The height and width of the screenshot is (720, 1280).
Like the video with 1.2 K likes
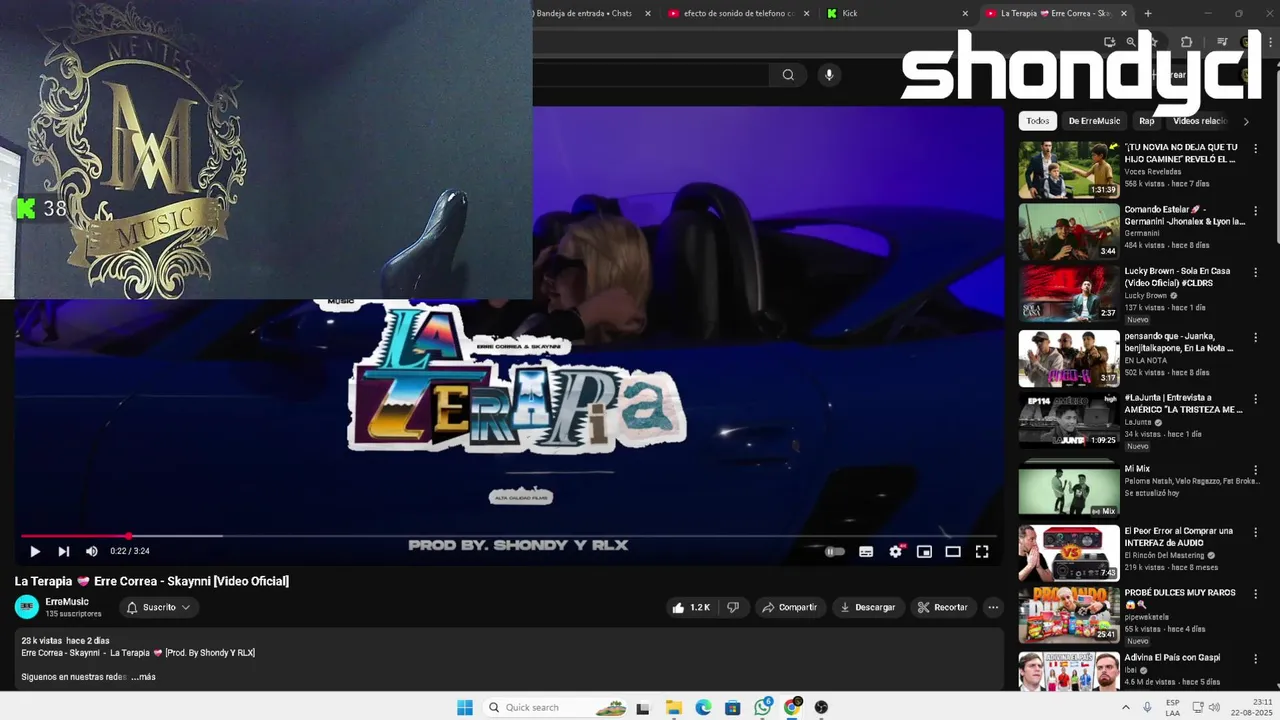[691, 607]
